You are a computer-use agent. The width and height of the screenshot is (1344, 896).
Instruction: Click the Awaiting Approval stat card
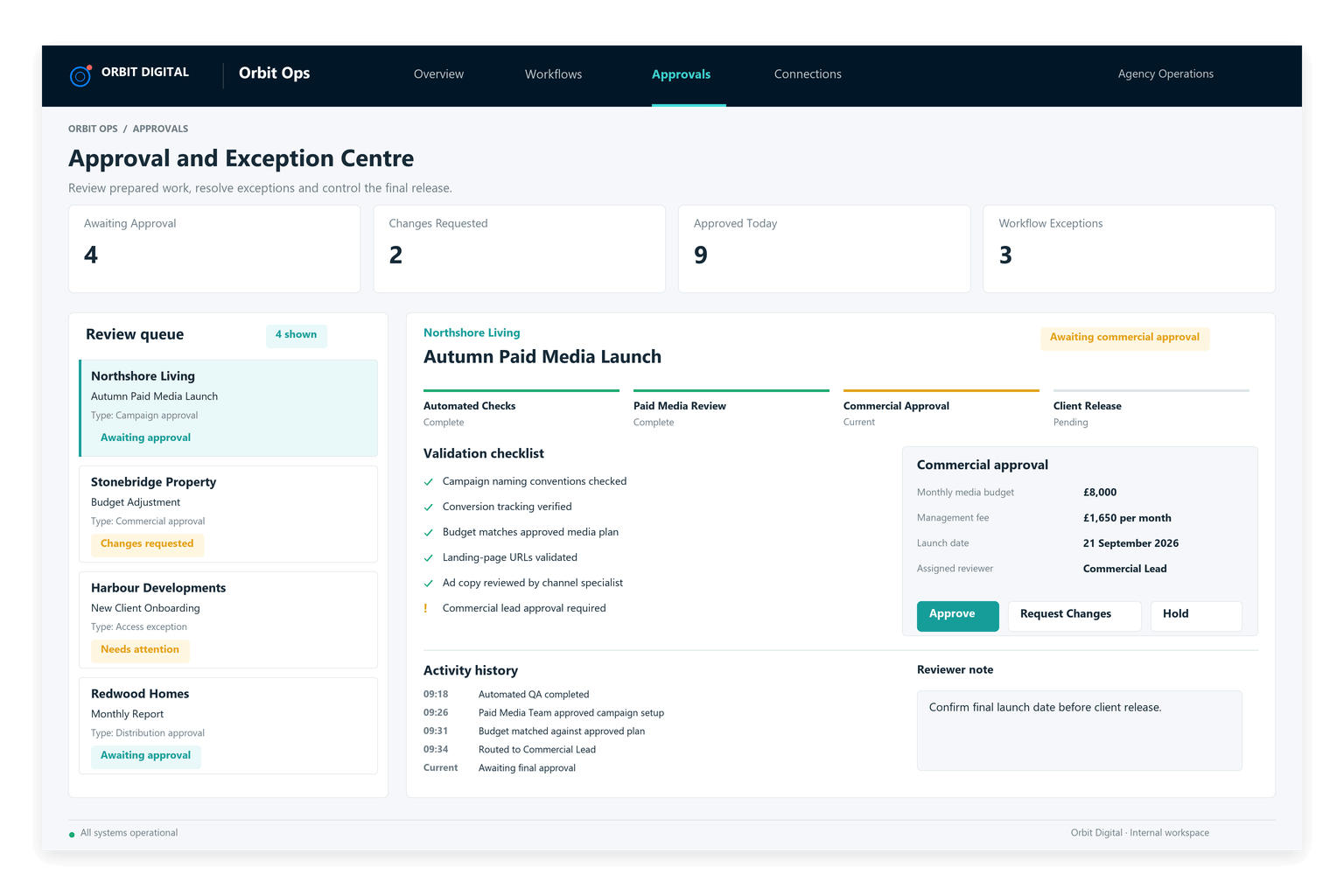214,248
